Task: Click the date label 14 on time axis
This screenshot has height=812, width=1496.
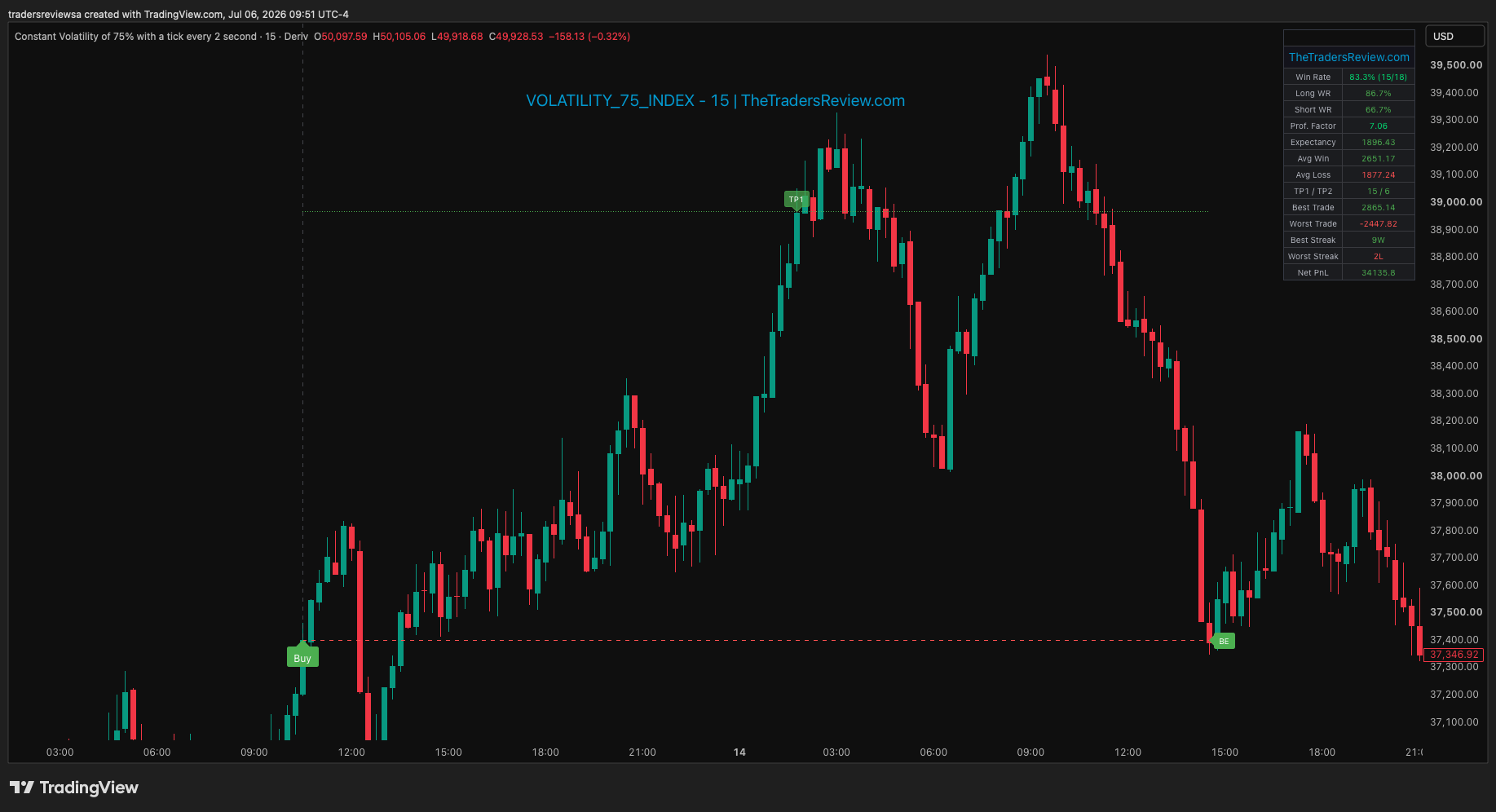Action: (x=739, y=752)
